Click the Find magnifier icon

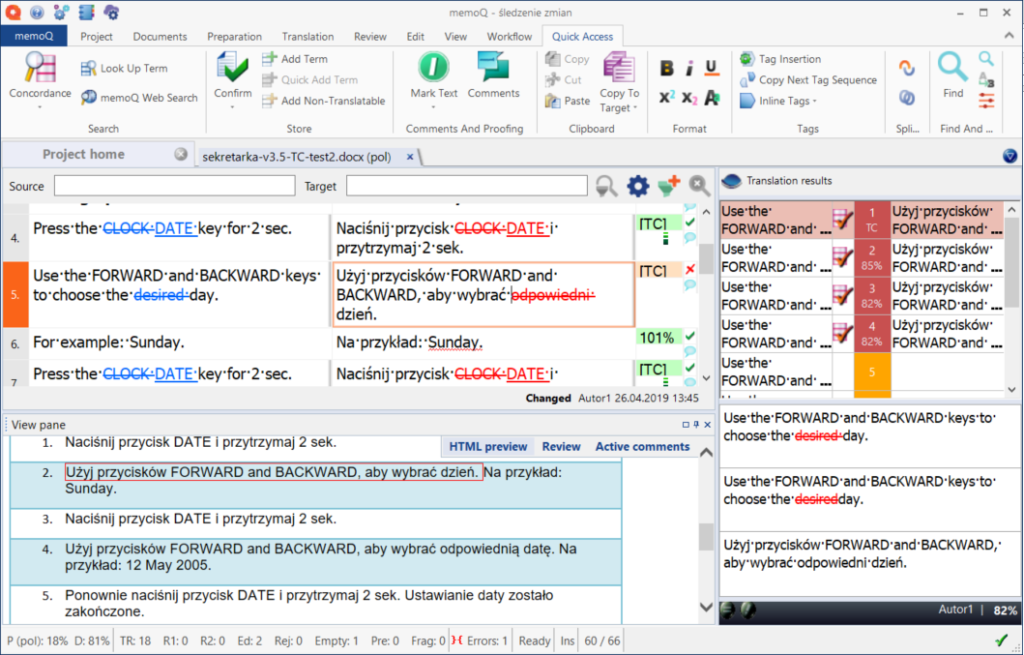[x=952, y=67]
